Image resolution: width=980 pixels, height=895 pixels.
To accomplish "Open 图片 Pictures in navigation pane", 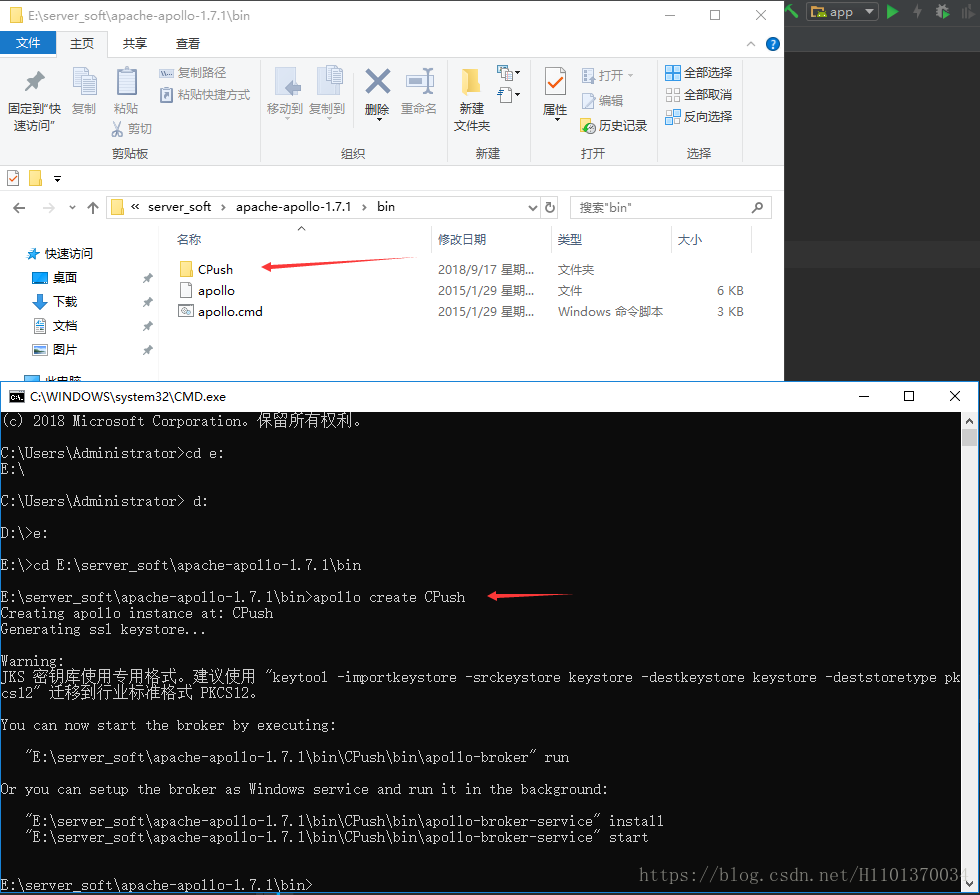I will pyautogui.click(x=65, y=350).
